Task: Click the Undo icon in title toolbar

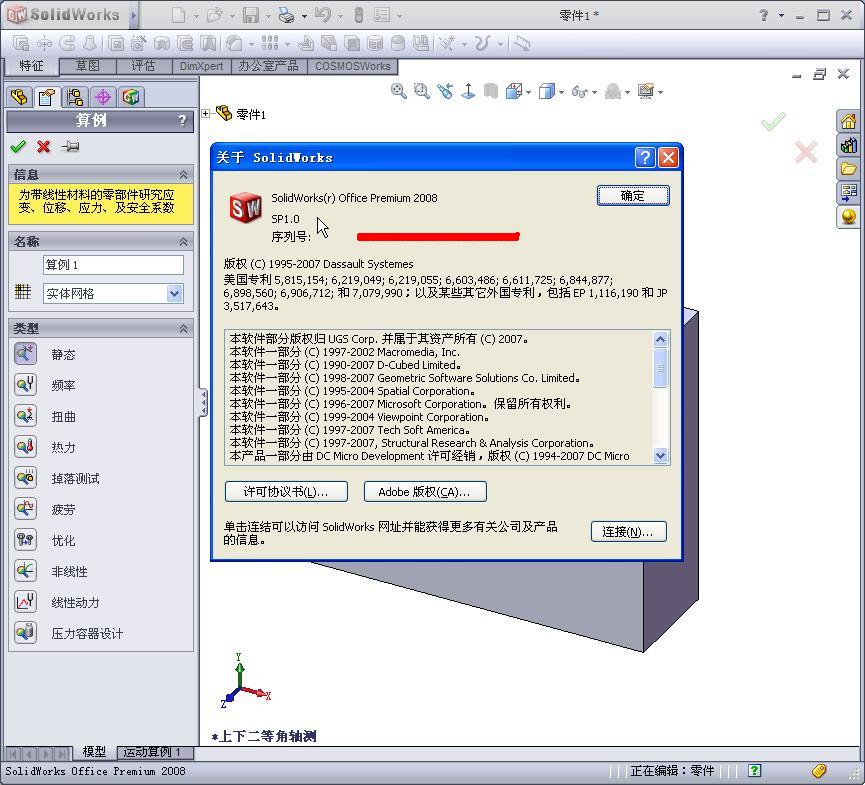Action: point(322,15)
